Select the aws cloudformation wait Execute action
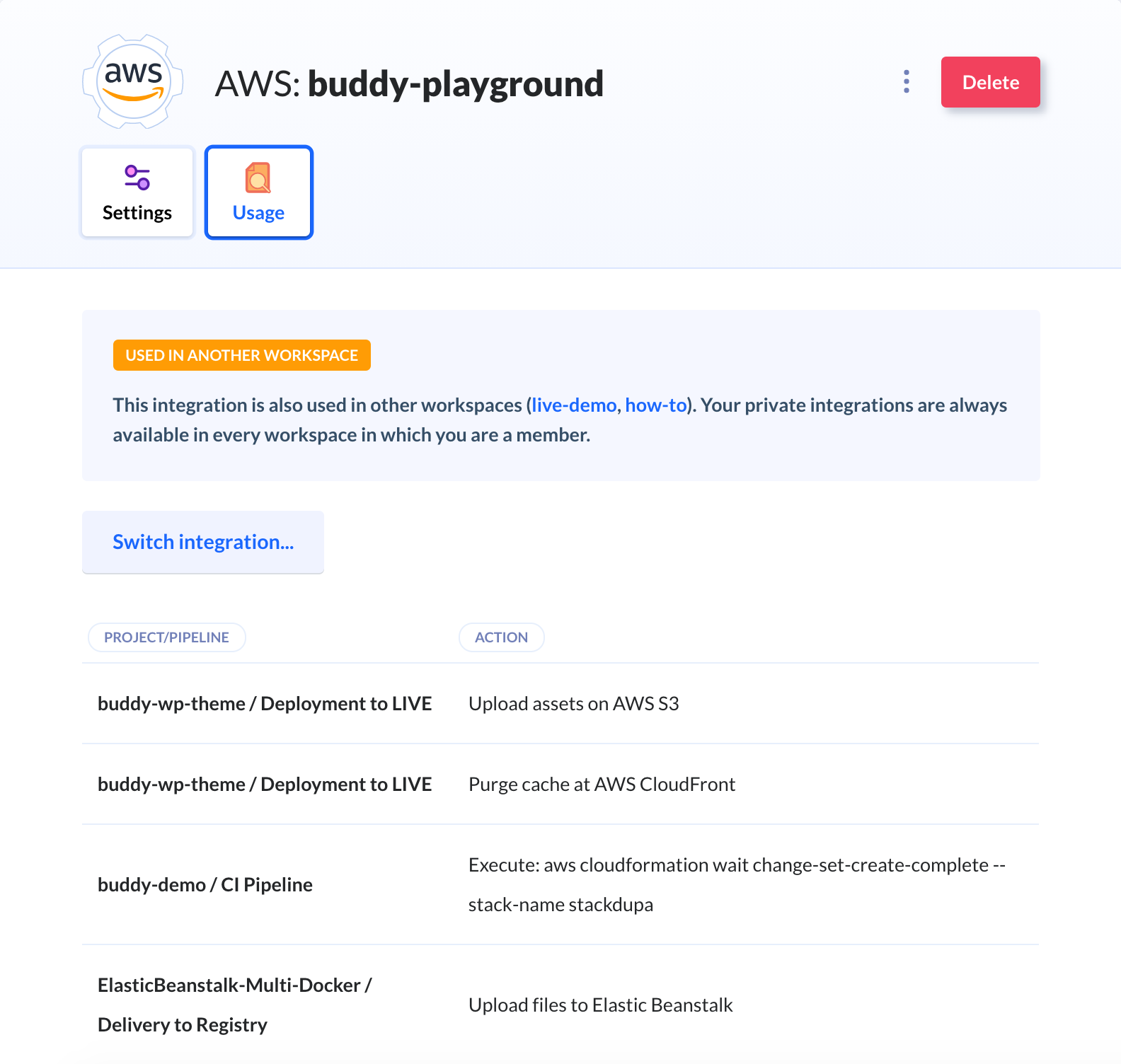The image size is (1121, 1064). tap(737, 885)
